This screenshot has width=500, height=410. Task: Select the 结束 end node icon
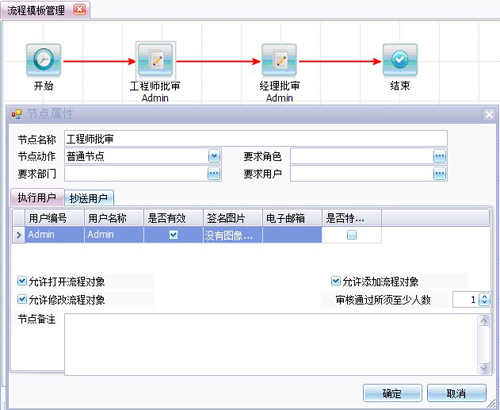[x=400, y=61]
